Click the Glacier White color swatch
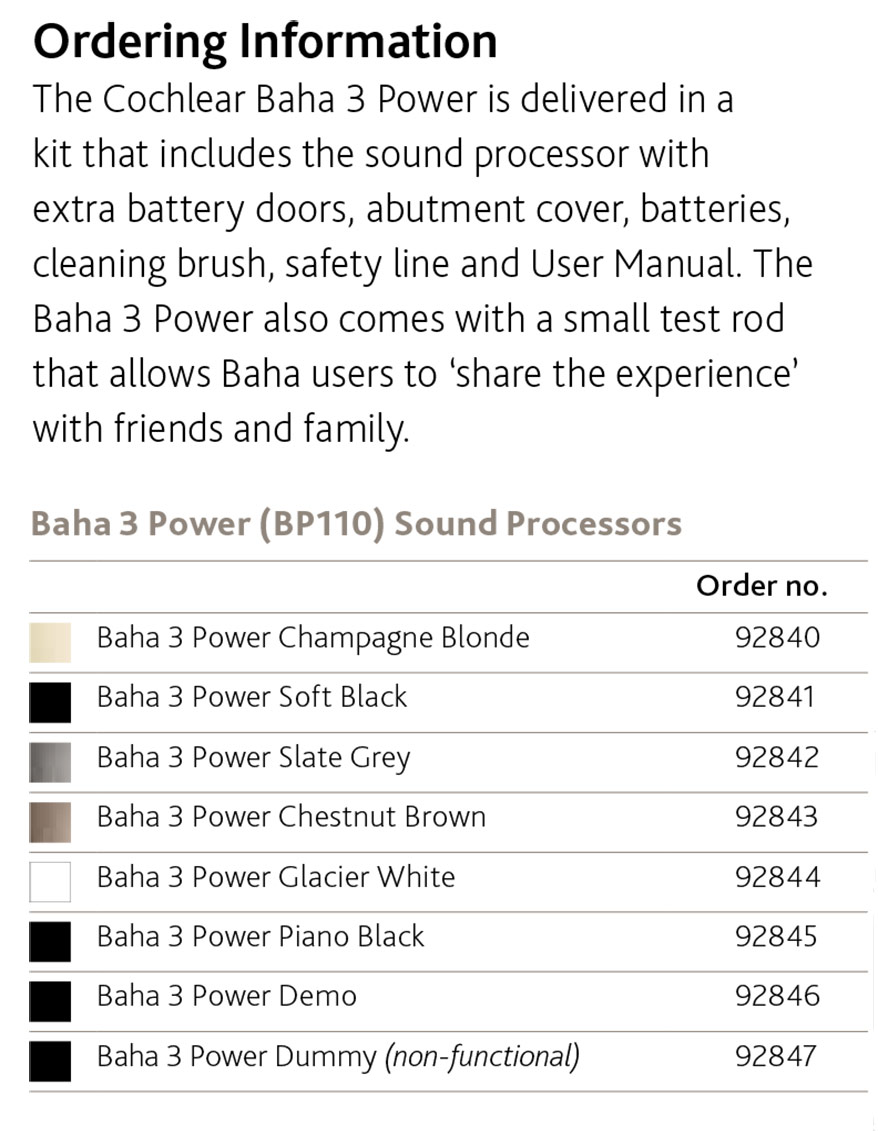The width and height of the screenshot is (878, 1131). (50, 882)
